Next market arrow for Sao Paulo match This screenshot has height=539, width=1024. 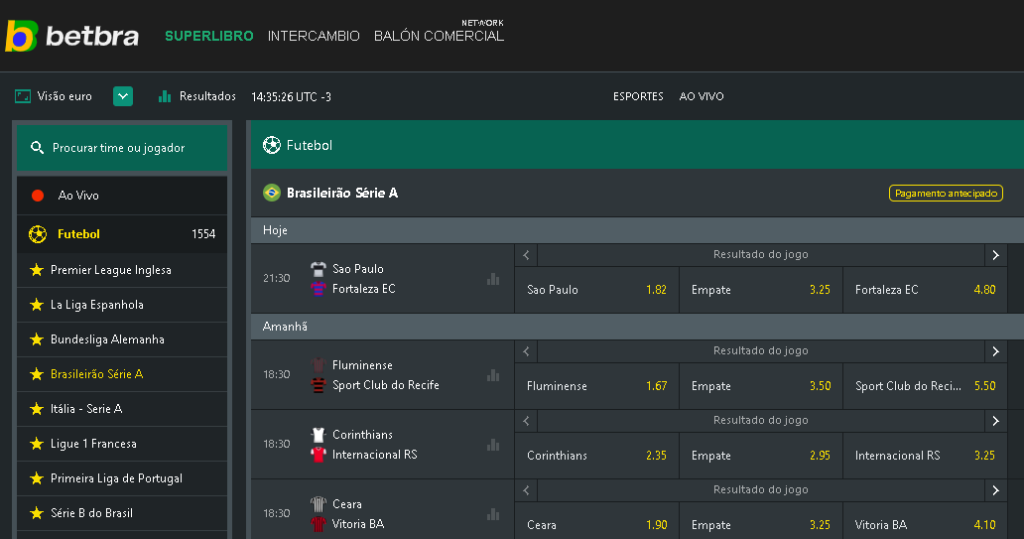pos(995,255)
